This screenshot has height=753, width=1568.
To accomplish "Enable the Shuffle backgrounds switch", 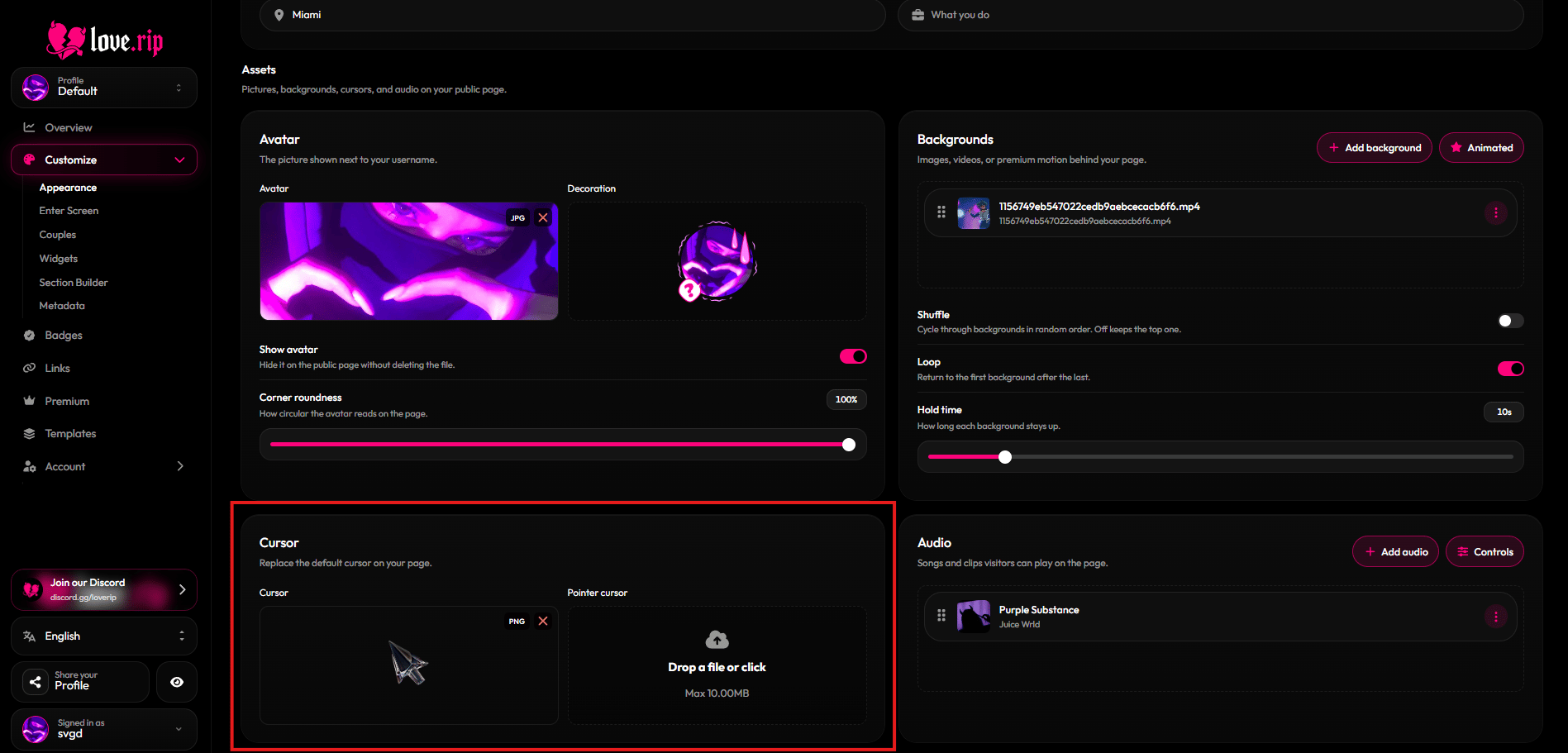I will click(x=1510, y=321).
